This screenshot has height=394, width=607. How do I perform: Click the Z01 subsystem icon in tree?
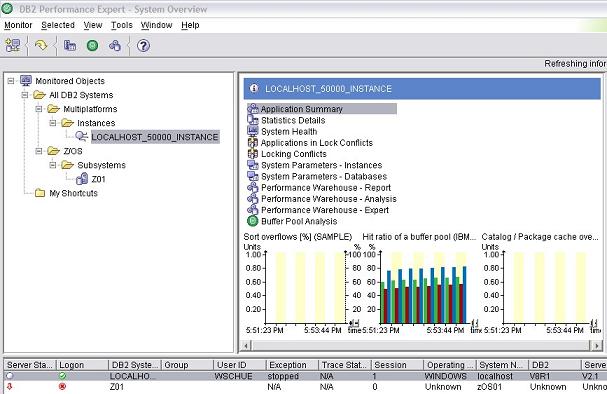pos(82,179)
